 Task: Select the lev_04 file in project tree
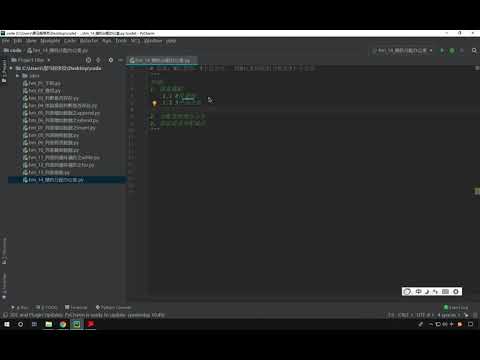pos(60,106)
